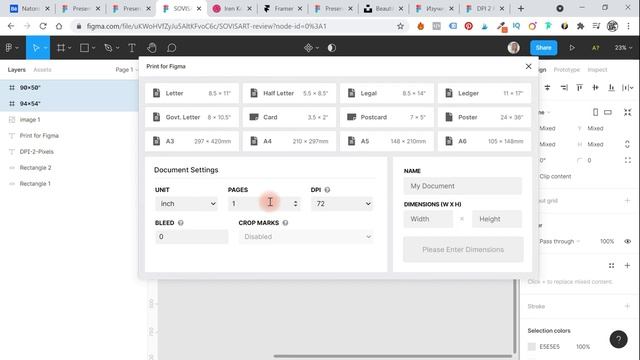Switch to the Prototype tab

[x=567, y=70]
